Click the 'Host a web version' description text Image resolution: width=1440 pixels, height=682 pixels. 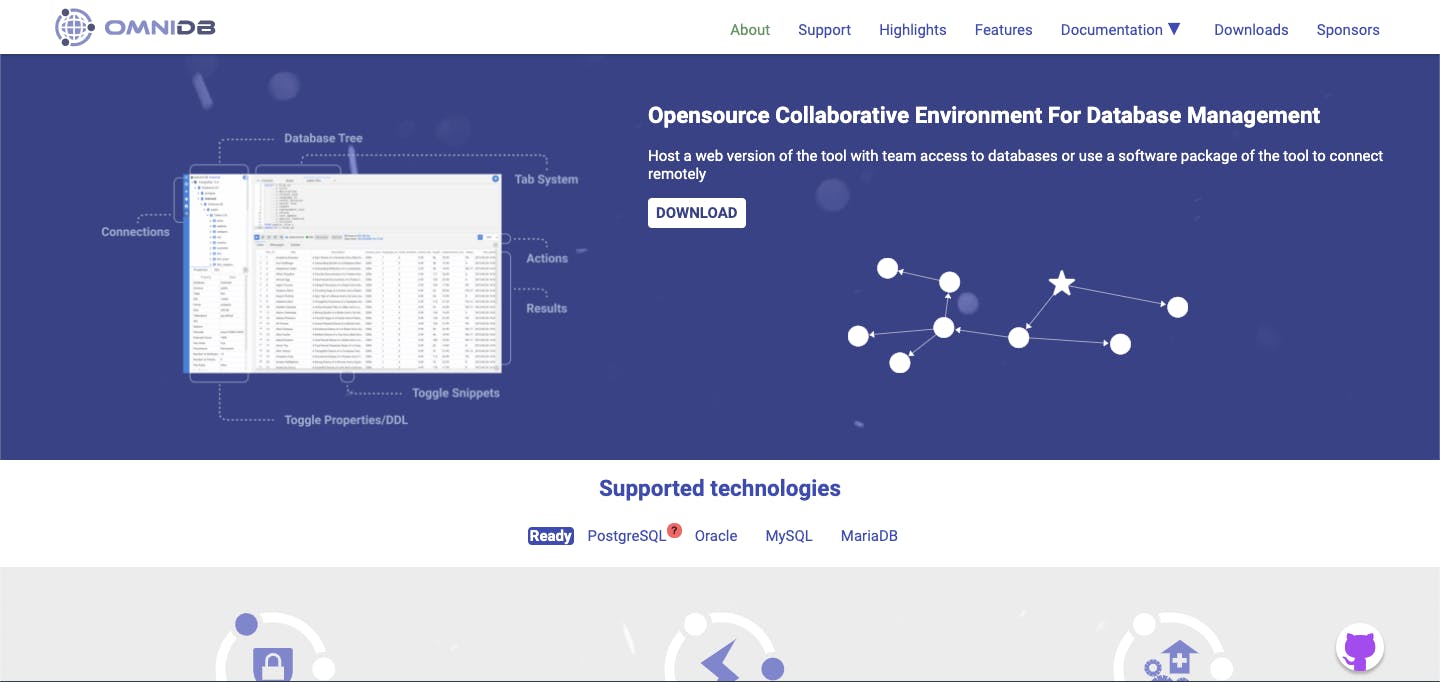click(x=1015, y=165)
